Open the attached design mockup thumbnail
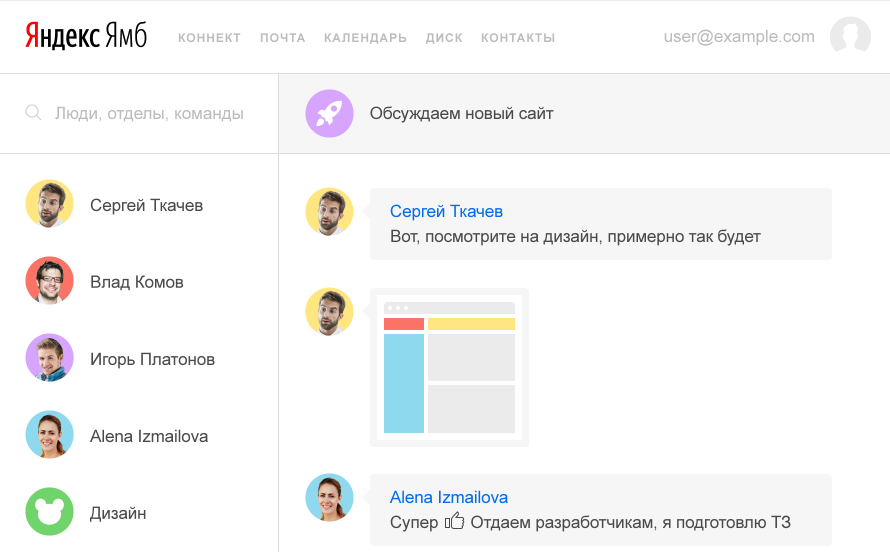890x552 pixels. (450, 368)
